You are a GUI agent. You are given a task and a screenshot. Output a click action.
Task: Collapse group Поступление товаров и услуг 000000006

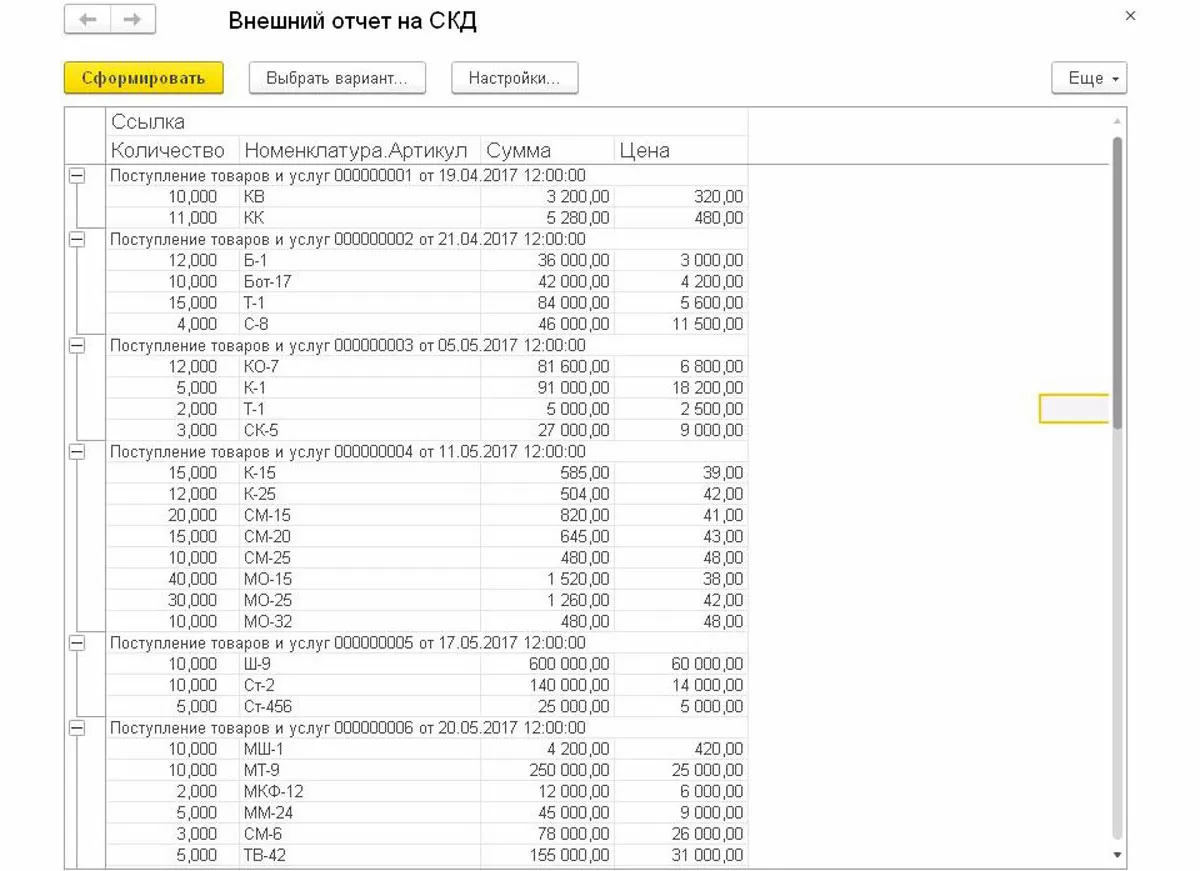pos(76,728)
